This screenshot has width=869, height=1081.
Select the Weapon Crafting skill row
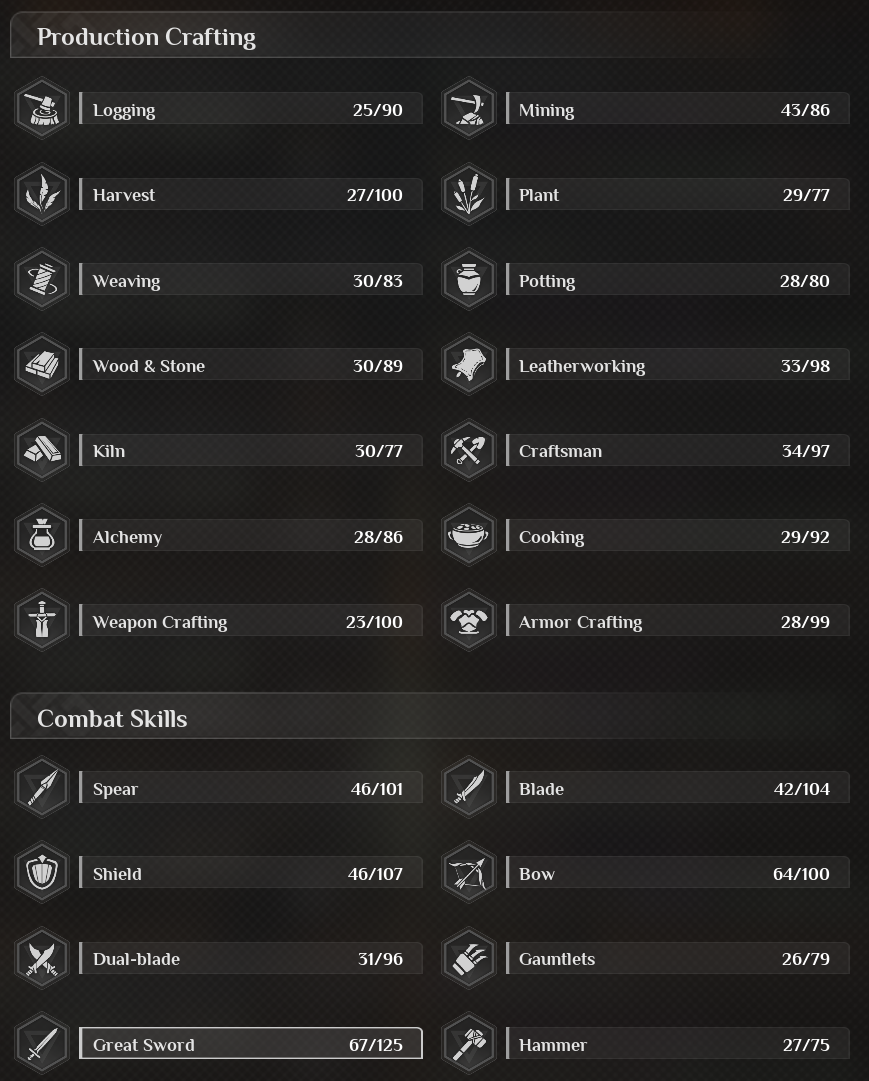click(x=250, y=622)
